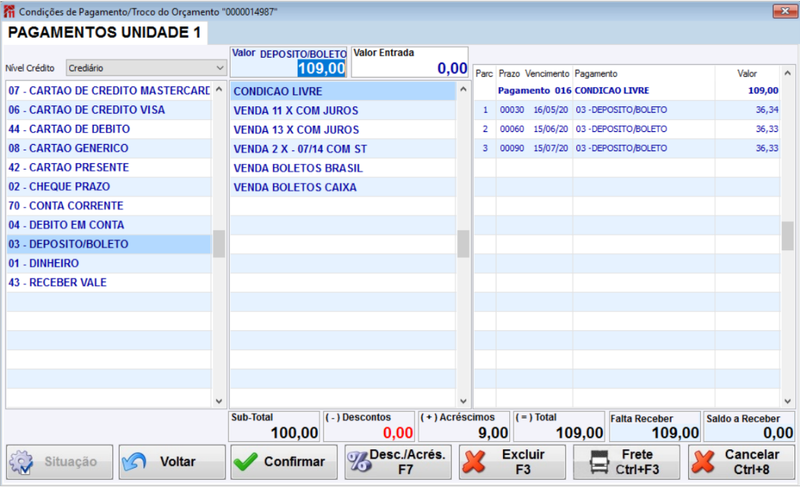Select 02 - CHEQUE PRAZO
This screenshot has width=800, height=487.
click(x=109, y=187)
